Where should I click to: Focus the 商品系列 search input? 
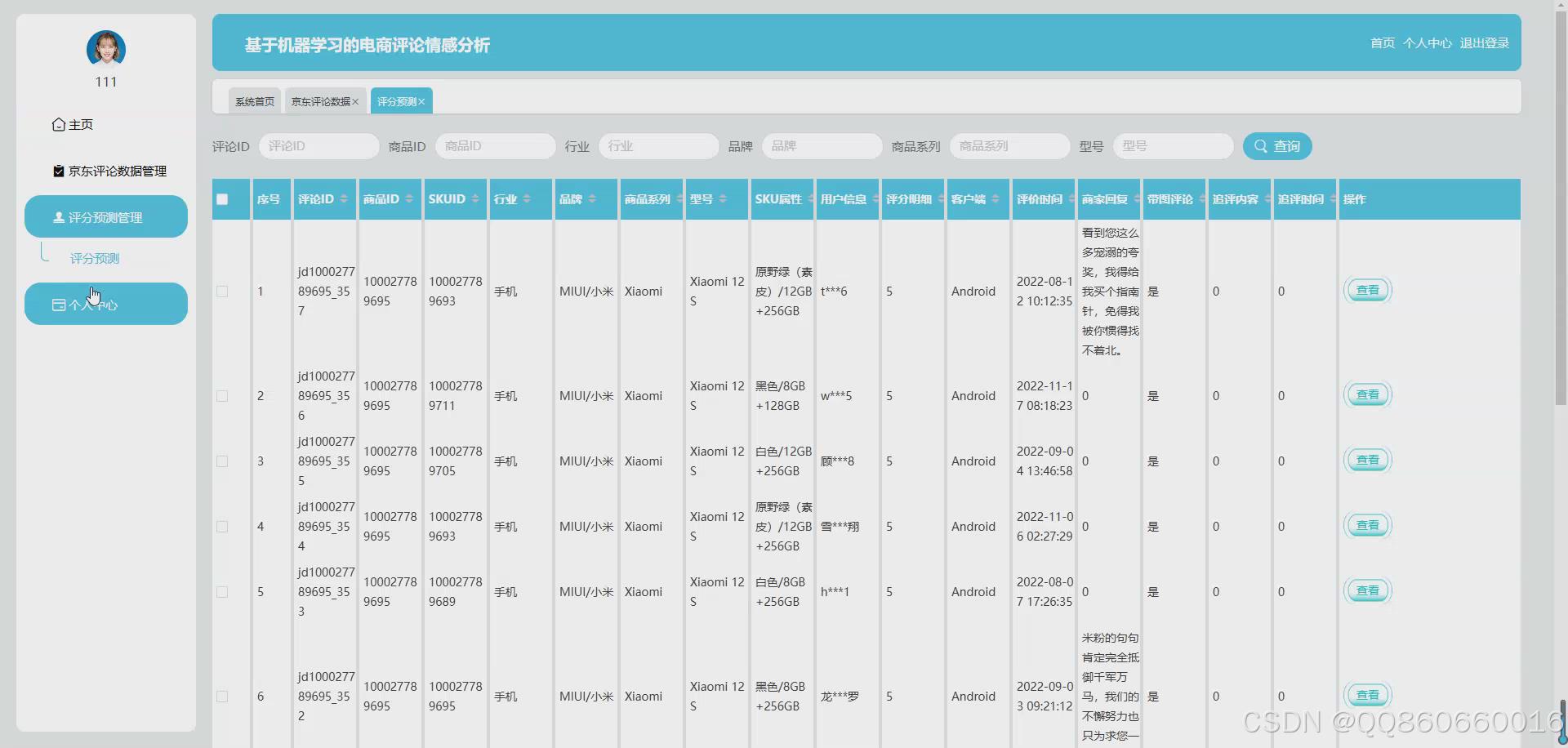coord(1010,146)
